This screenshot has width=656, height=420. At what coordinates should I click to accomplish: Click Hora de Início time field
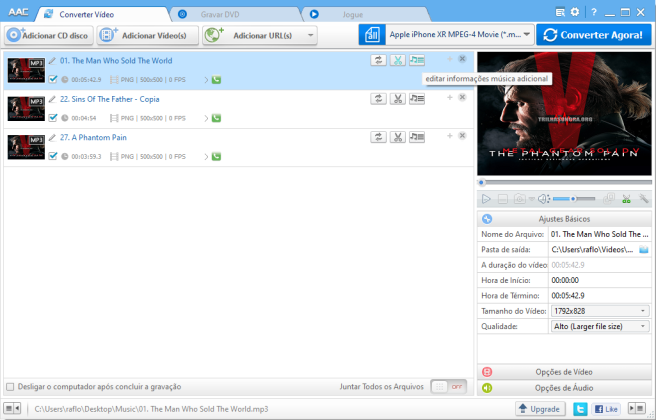[600, 280]
